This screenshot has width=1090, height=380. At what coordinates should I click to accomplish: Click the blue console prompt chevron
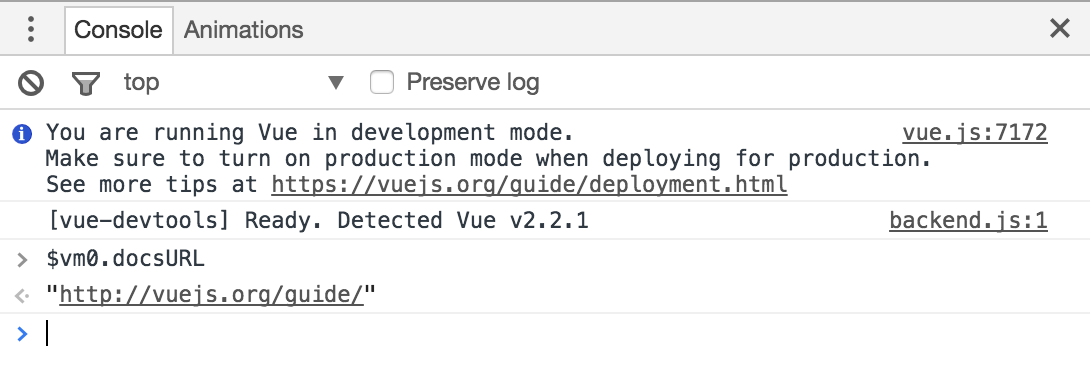22,334
